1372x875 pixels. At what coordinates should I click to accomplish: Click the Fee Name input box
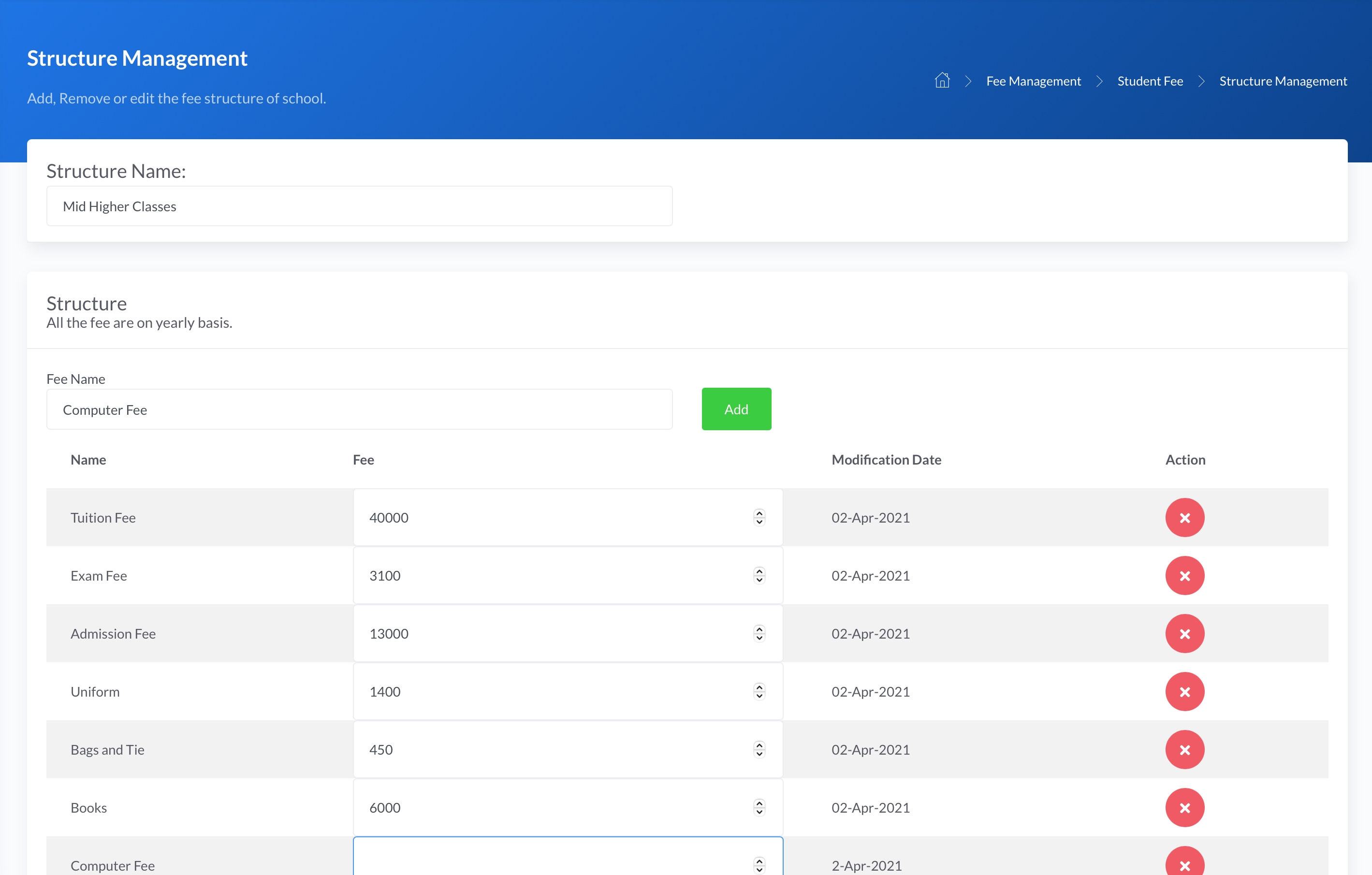[x=359, y=409]
